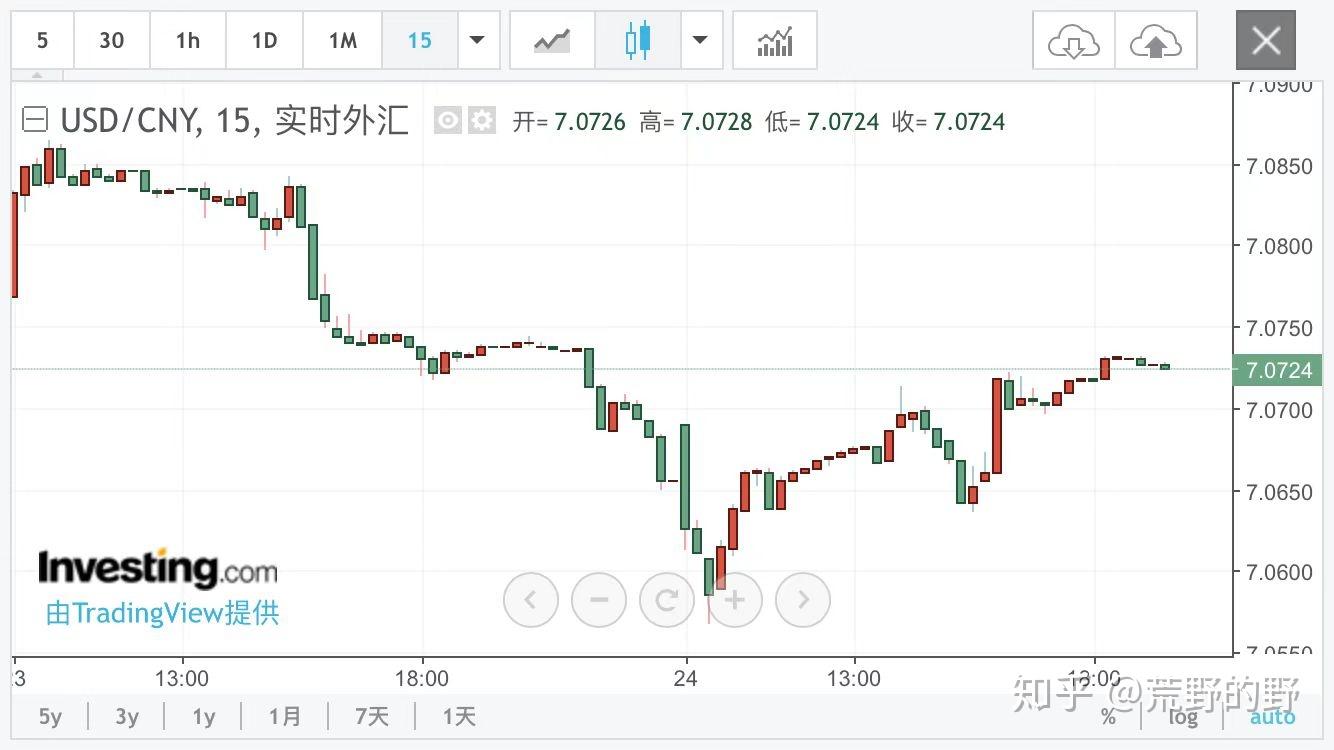Switch to the 1D timeframe tab
Viewport: 1334px width, 750px height.
263,40
